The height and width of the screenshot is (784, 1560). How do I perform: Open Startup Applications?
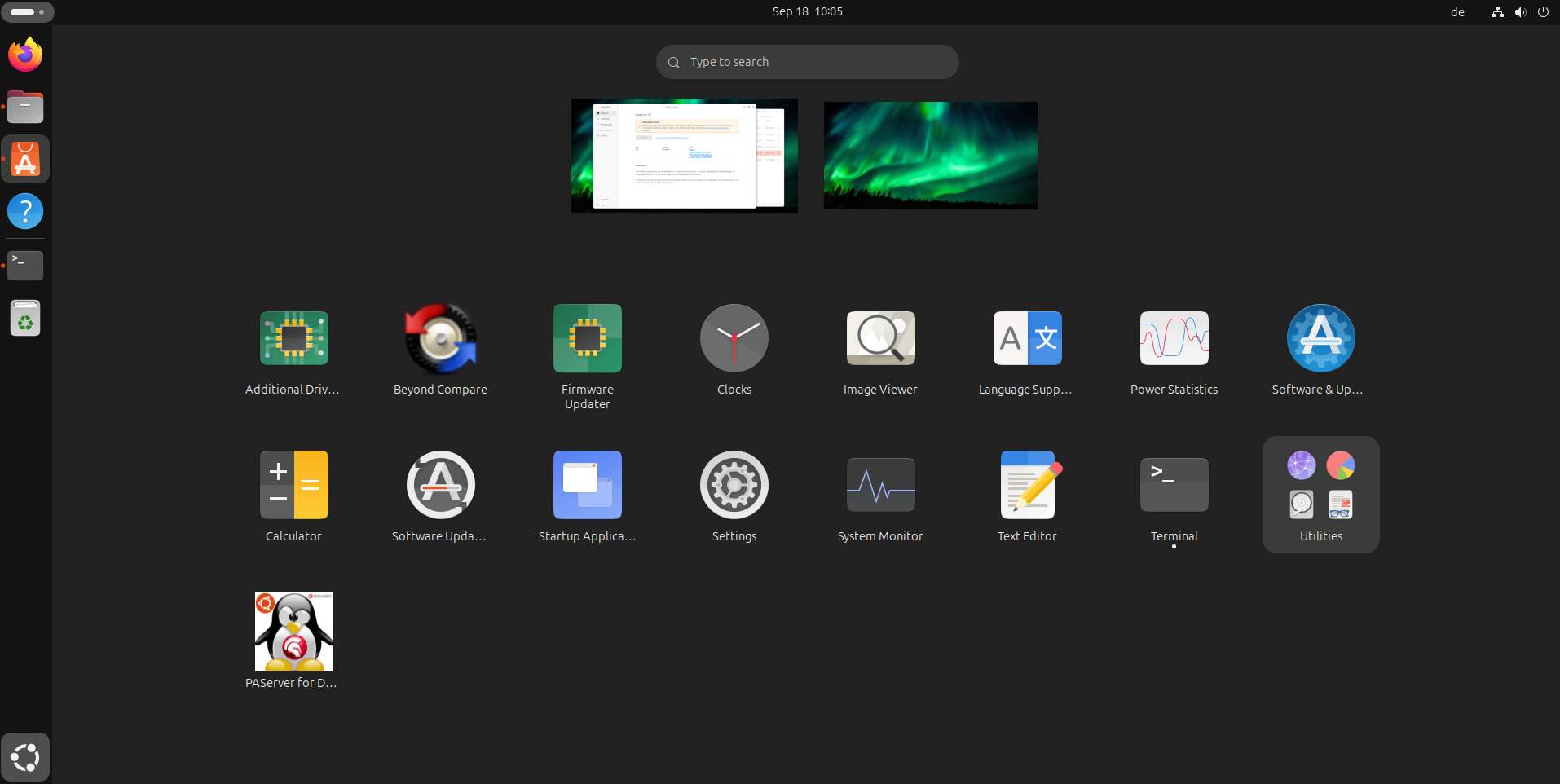point(587,486)
